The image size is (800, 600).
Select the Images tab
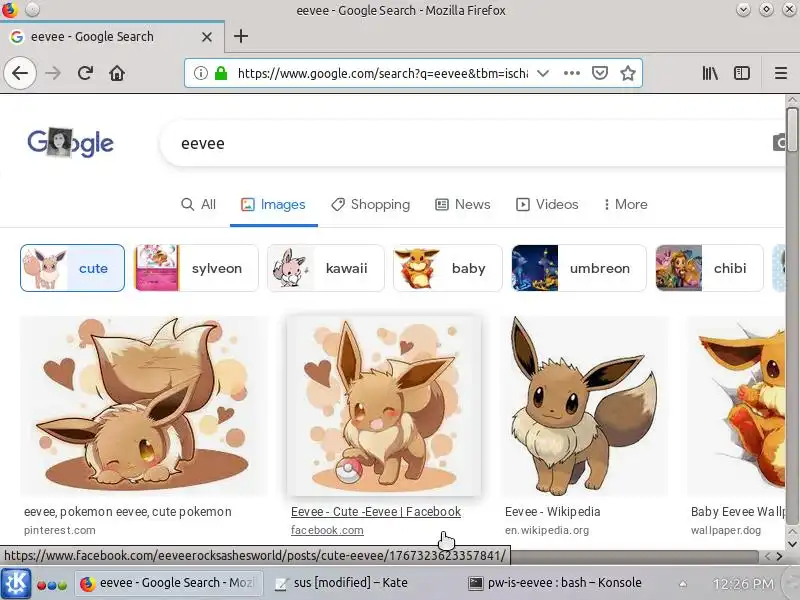click(x=273, y=205)
